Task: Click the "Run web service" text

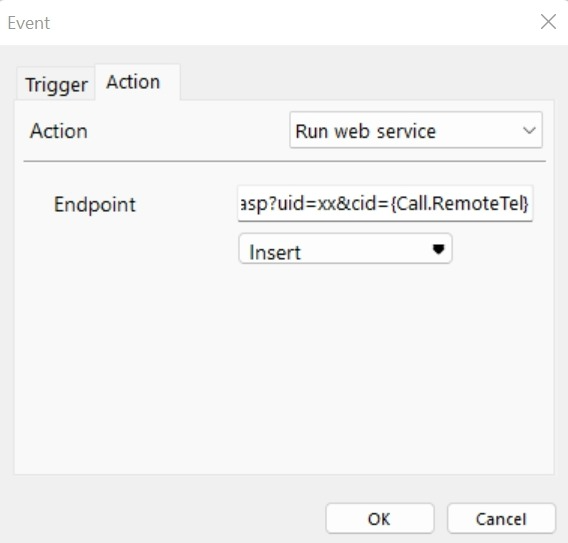Action: click(366, 131)
